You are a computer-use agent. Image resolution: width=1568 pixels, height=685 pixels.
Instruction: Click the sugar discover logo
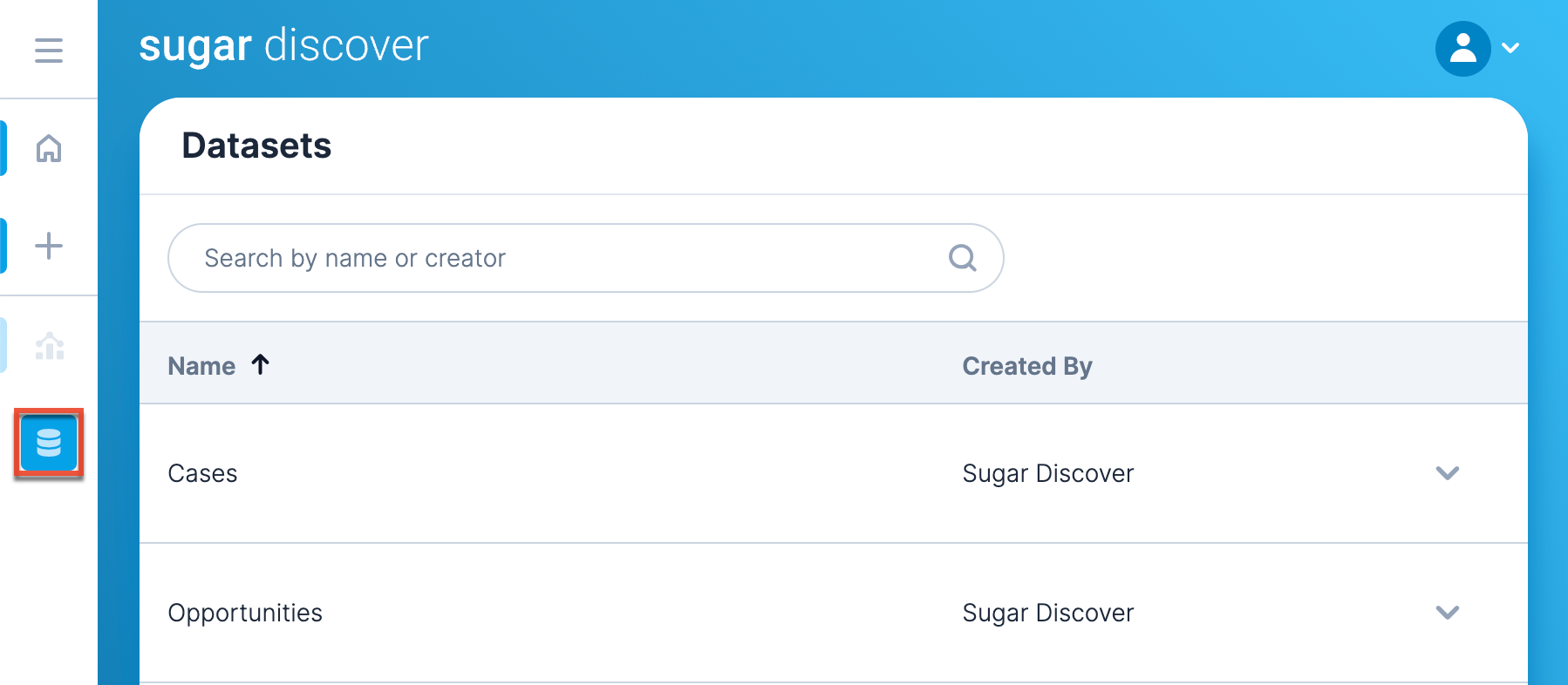(x=283, y=46)
